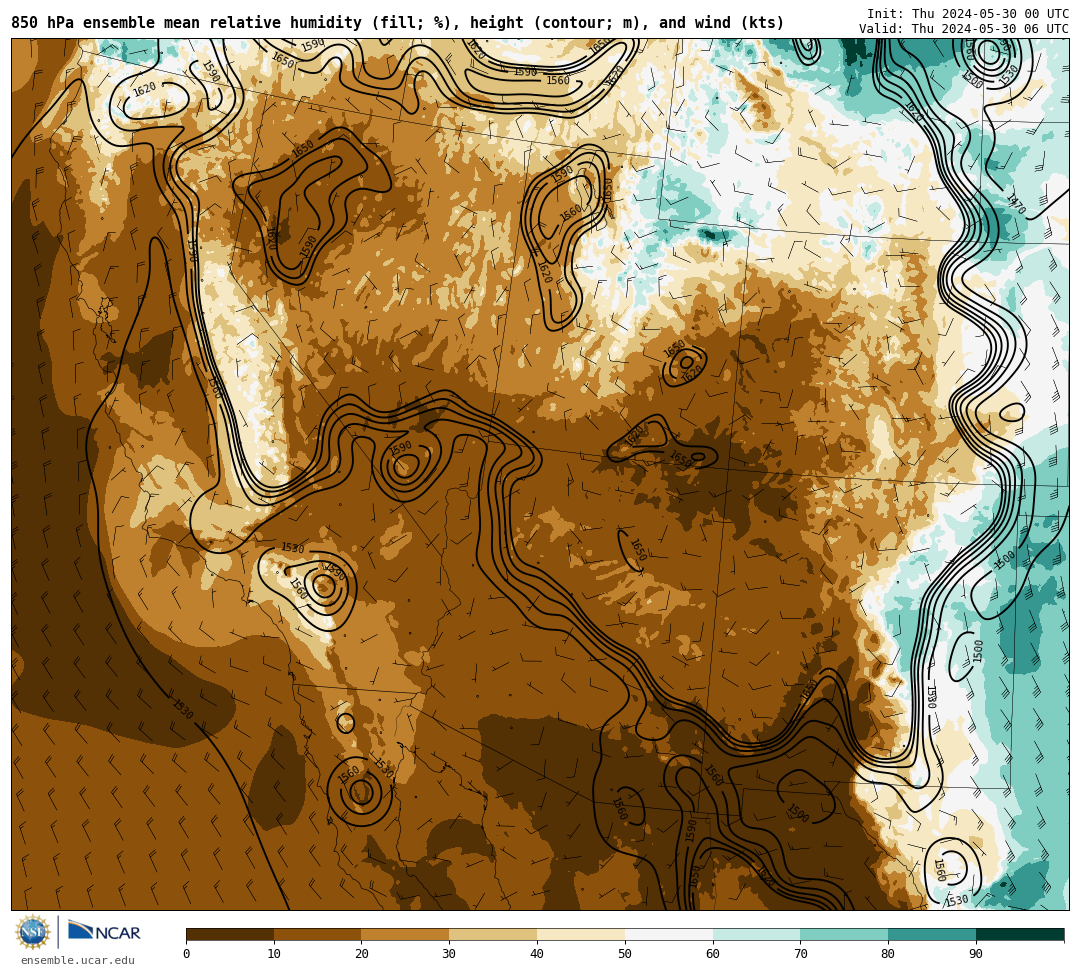Click the NSF logo
Screen dimensions: 1080x973
point(33,932)
